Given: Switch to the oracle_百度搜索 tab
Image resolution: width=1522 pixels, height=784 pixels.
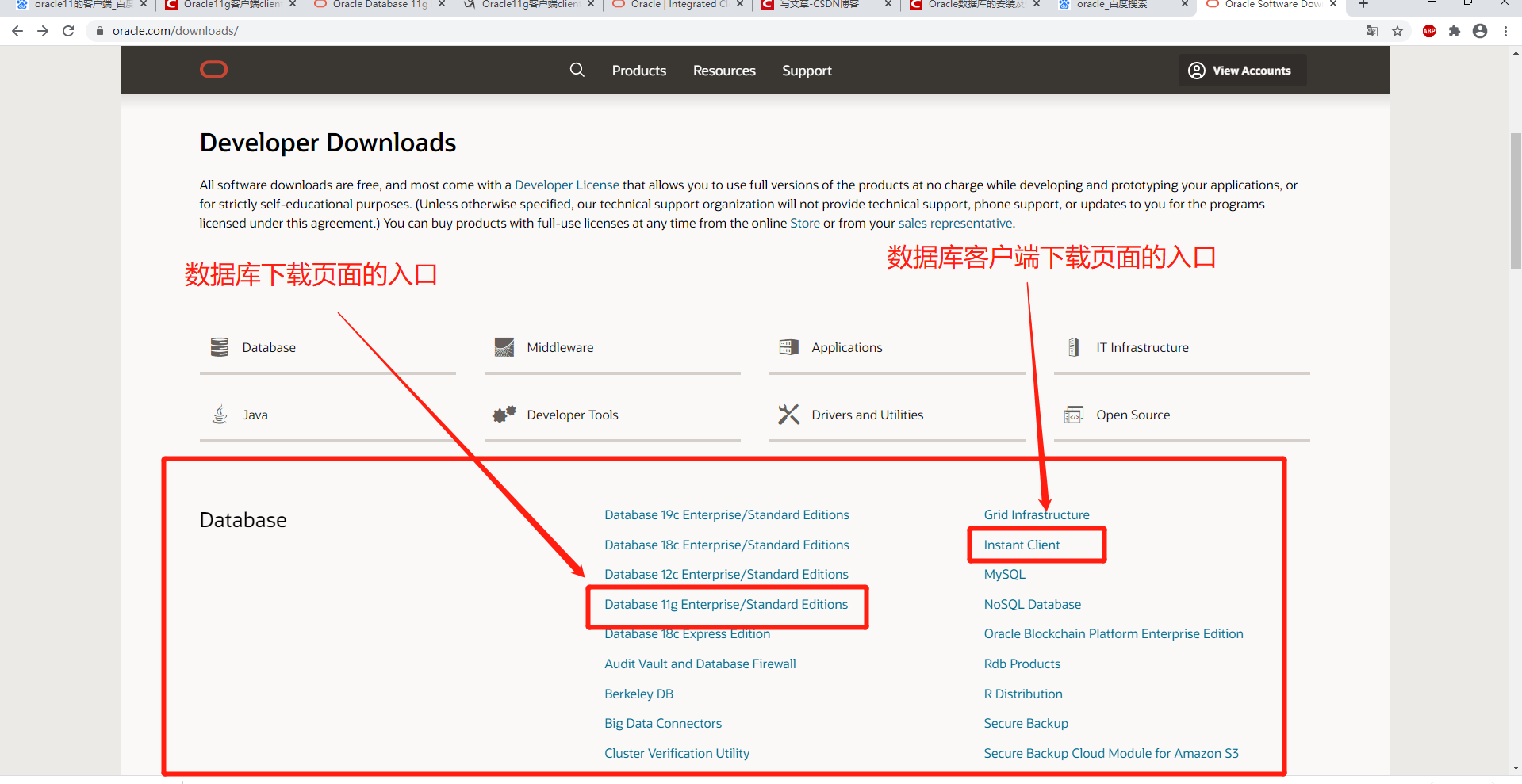Looking at the screenshot, I should click(1125, 5).
